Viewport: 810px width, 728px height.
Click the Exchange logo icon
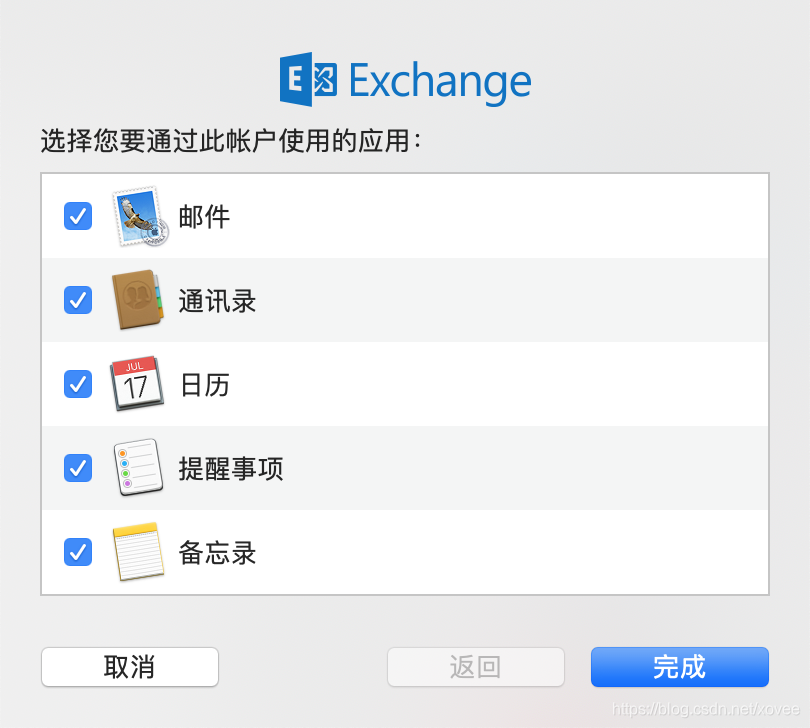(x=308, y=79)
